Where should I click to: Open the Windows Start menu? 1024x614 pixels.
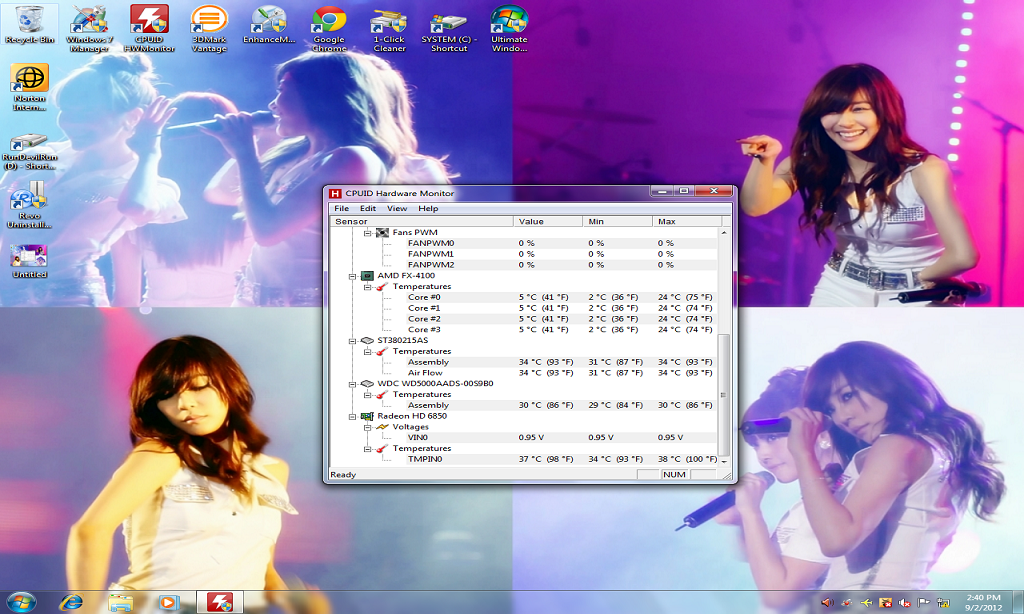pyautogui.click(x=21, y=602)
